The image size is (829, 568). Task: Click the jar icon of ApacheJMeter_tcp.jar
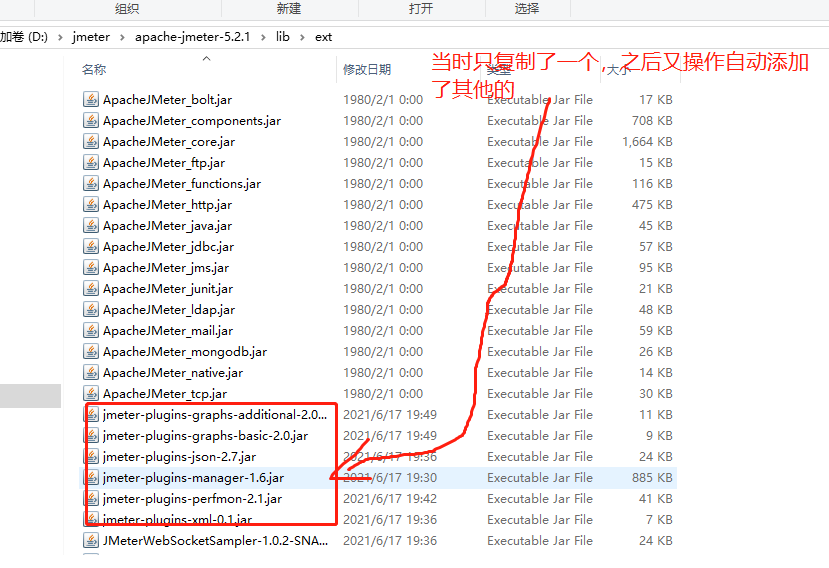(91, 393)
